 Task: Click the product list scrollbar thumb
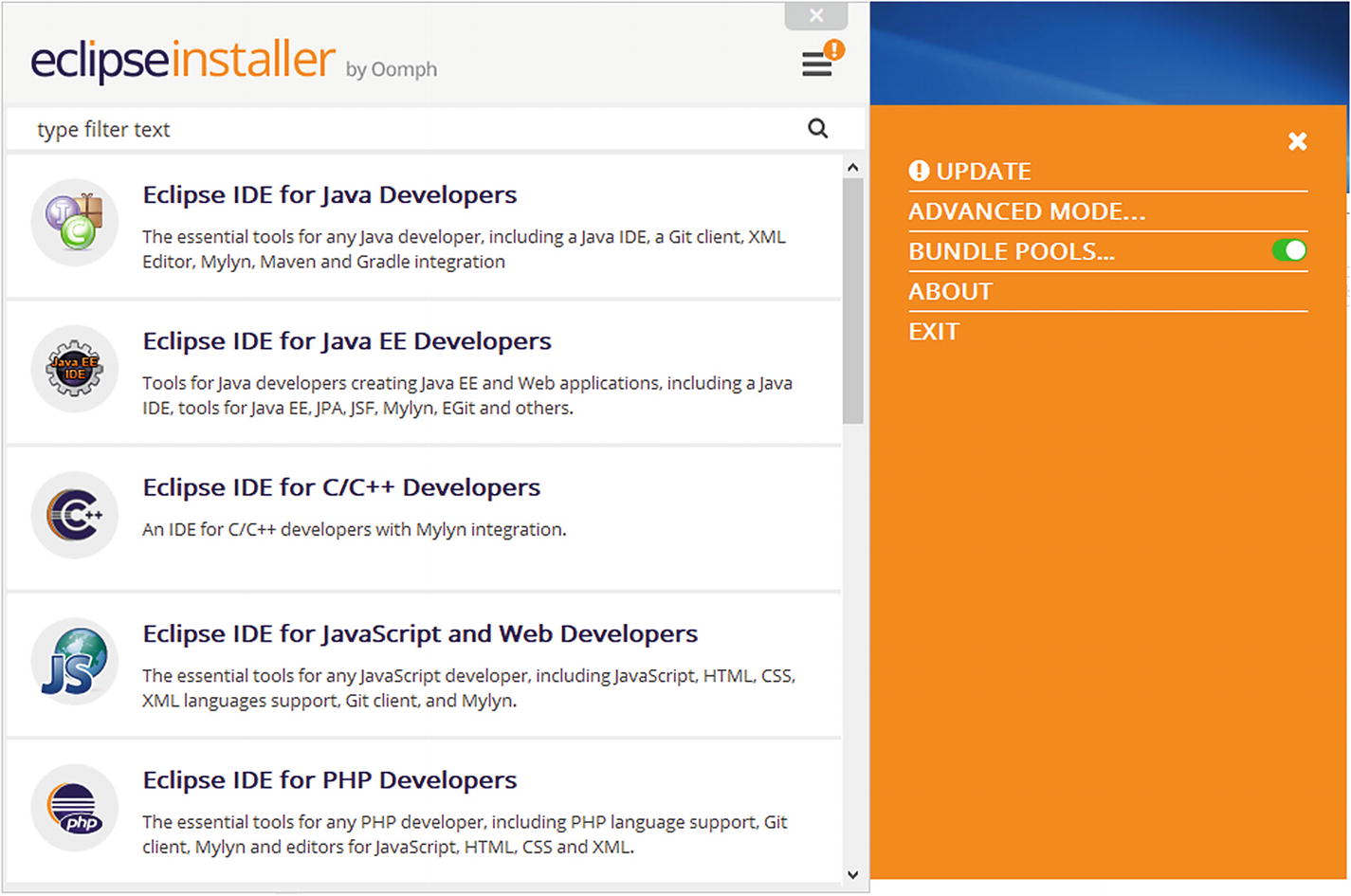852,302
